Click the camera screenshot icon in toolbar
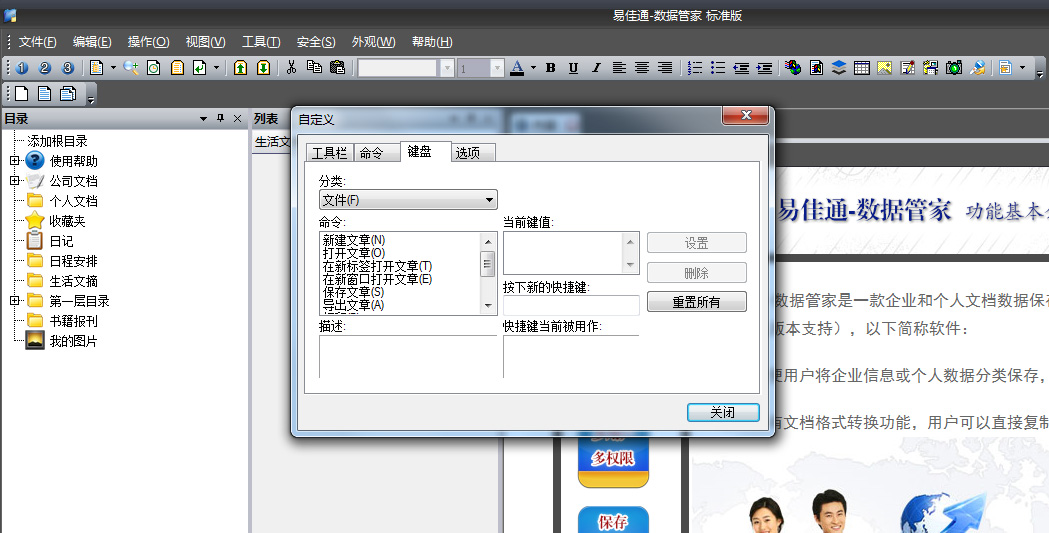 (x=953, y=68)
